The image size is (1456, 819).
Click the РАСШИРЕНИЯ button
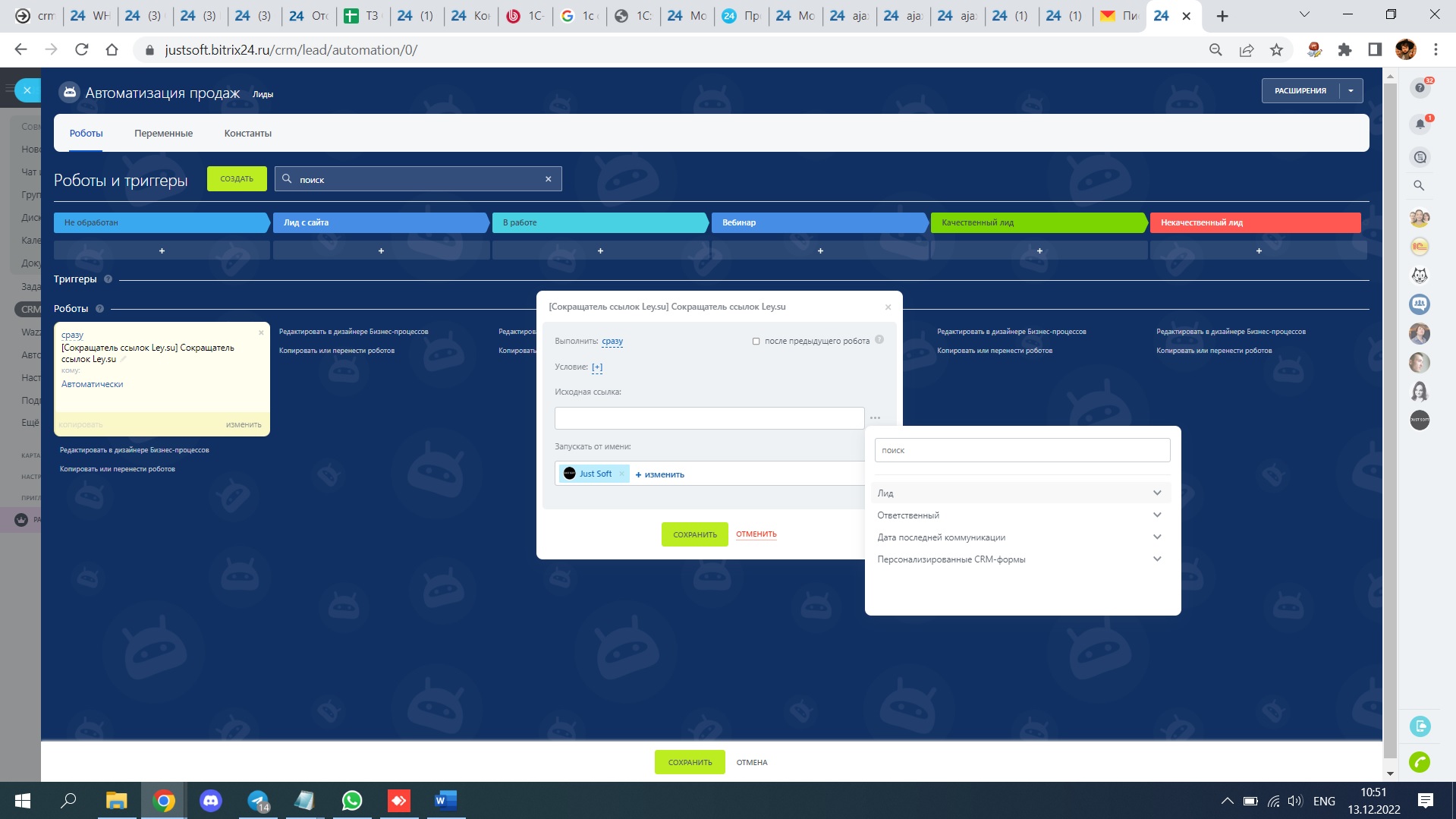click(1300, 91)
